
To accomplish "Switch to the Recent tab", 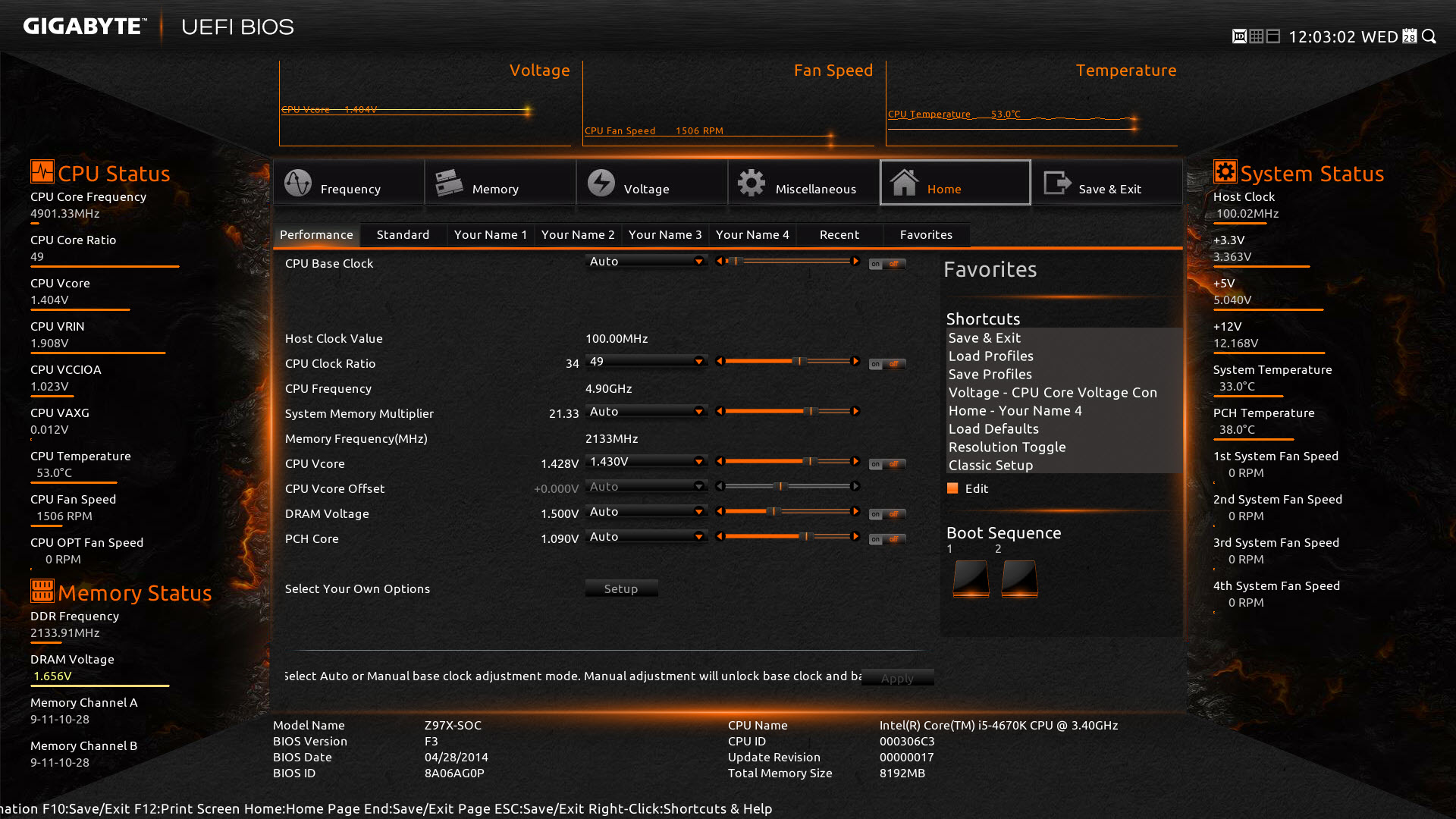I will [x=839, y=235].
